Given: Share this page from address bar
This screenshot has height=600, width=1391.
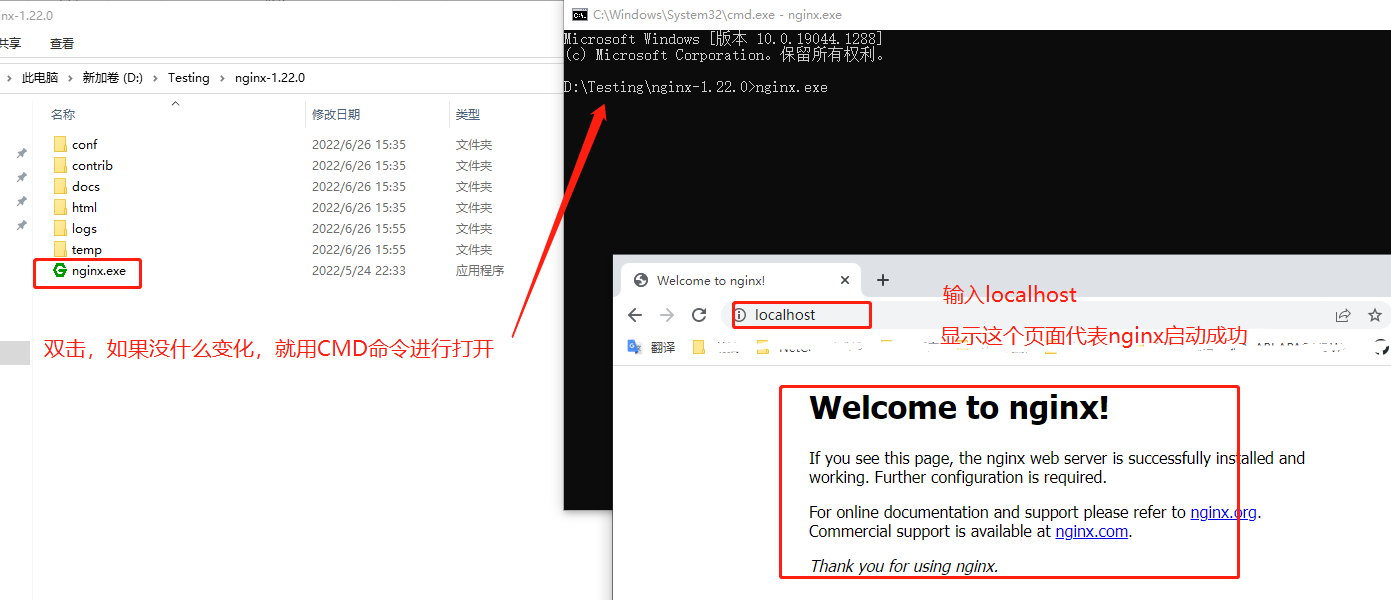Looking at the screenshot, I should [1343, 315].
